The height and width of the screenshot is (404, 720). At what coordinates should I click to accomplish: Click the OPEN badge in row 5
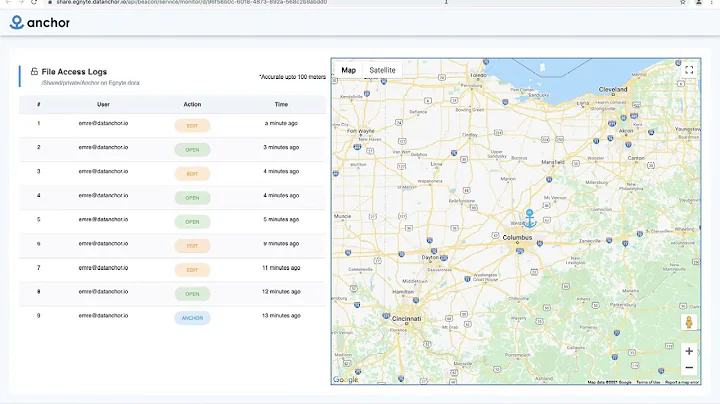tap(192, 222)
